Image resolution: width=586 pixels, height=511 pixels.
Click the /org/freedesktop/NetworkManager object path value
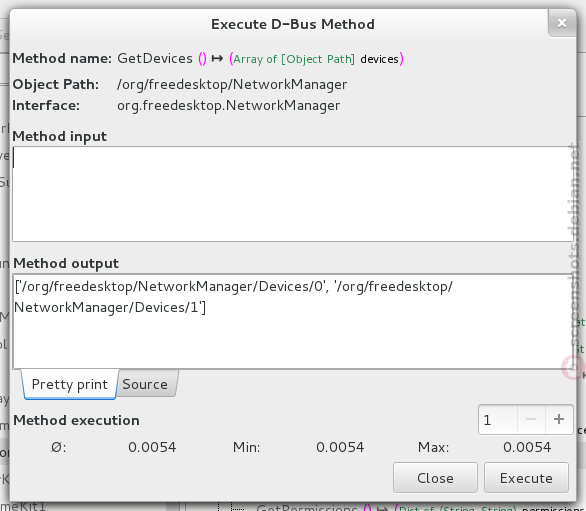[232, 84]
